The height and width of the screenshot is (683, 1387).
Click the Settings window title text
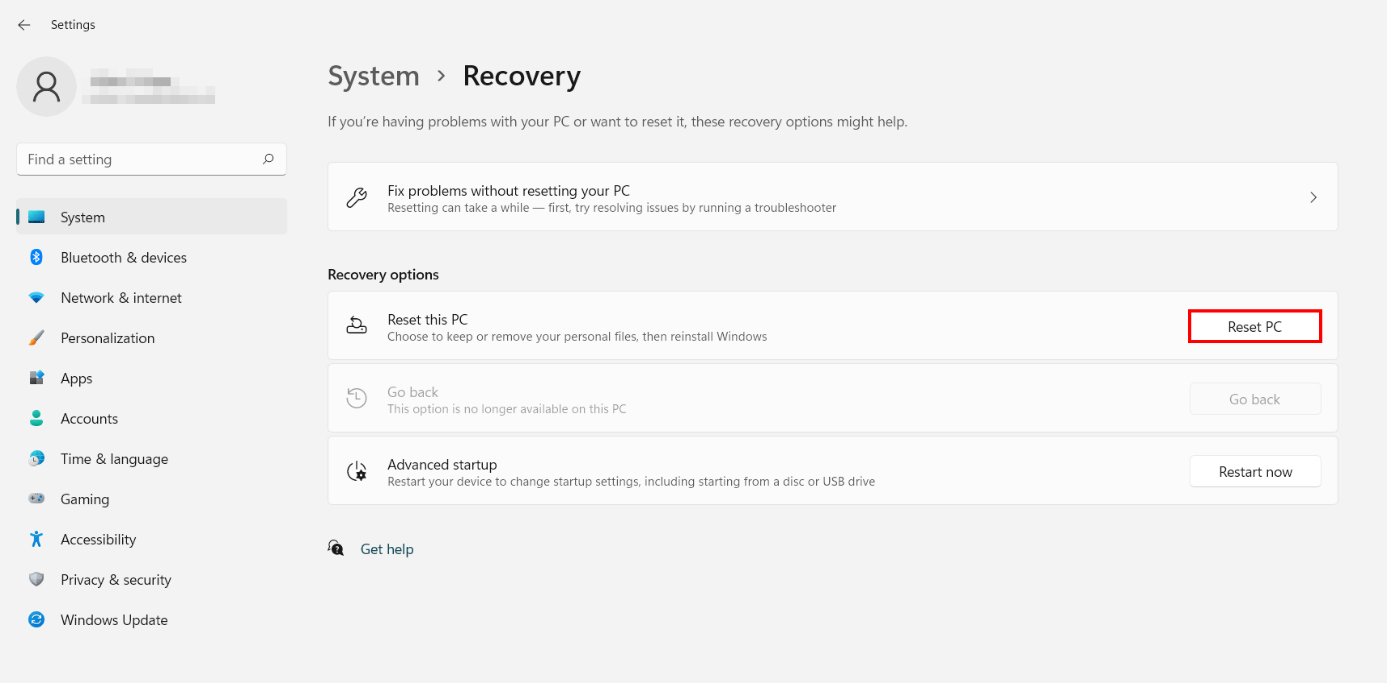pos(73,25)
